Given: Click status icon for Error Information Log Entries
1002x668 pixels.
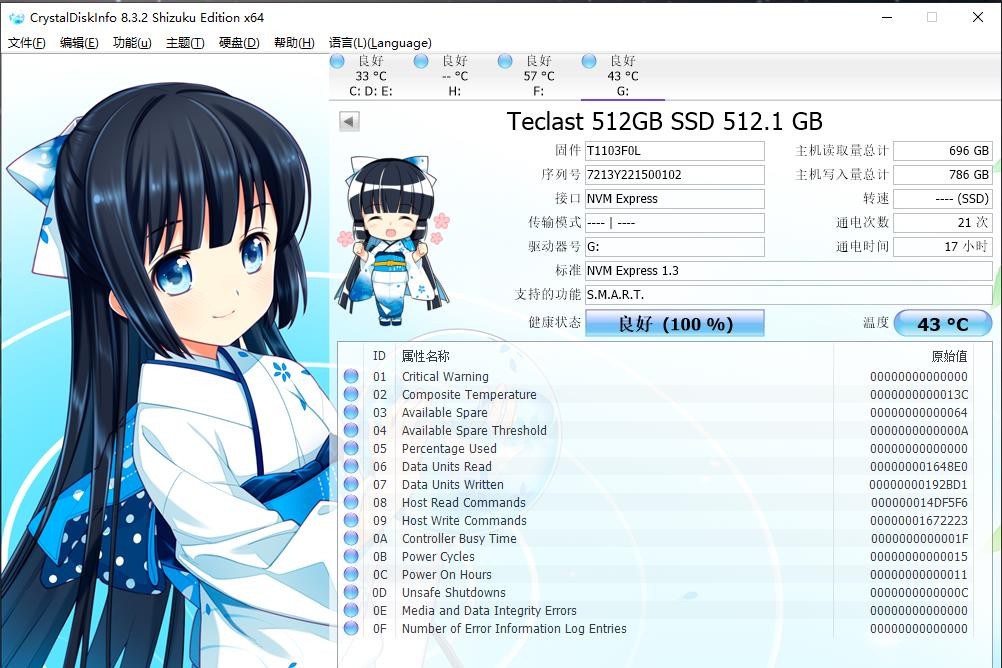Looking at the screenshot, I should pyautogui.click(x=351, y=628).
